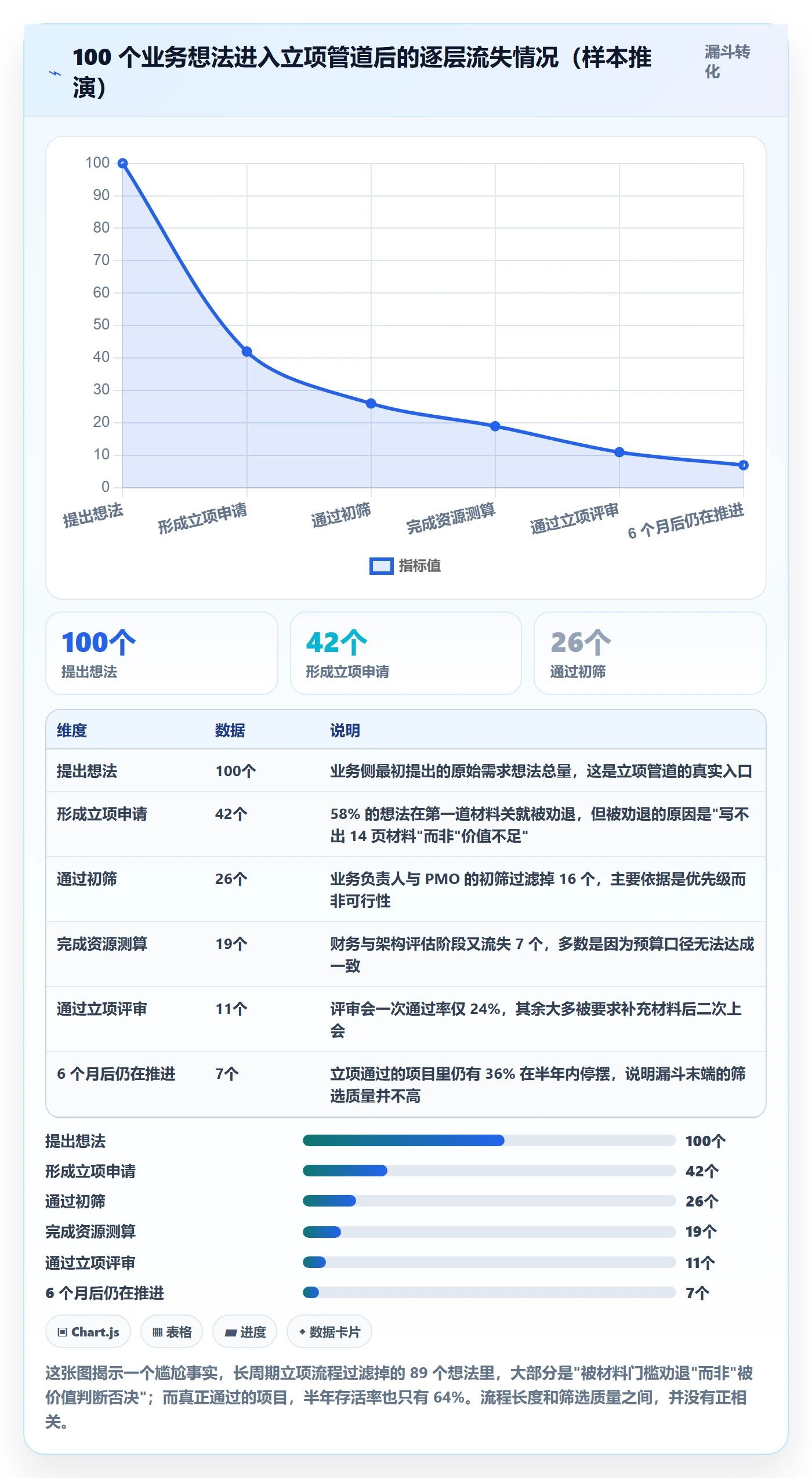Click the 说明 column header
The height and width of the screenshot is (1478, 812).
(345, 730)
